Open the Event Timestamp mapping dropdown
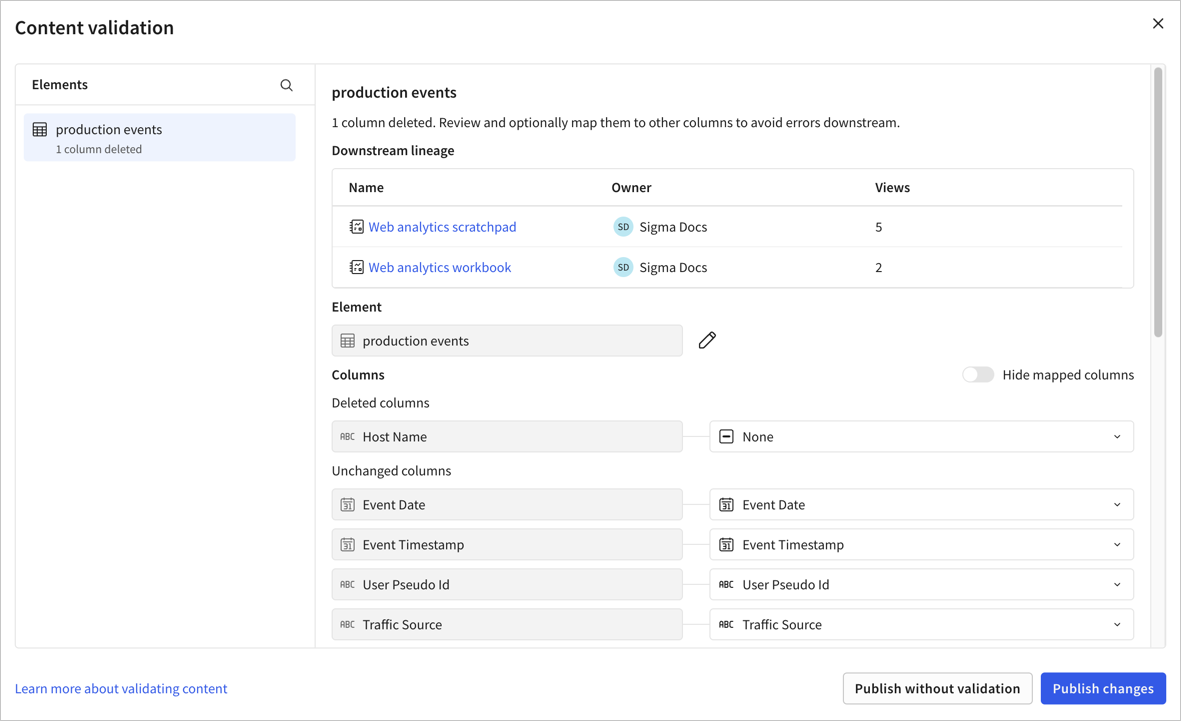This screenshot has height=721, width=1181. coord(1117,544)
